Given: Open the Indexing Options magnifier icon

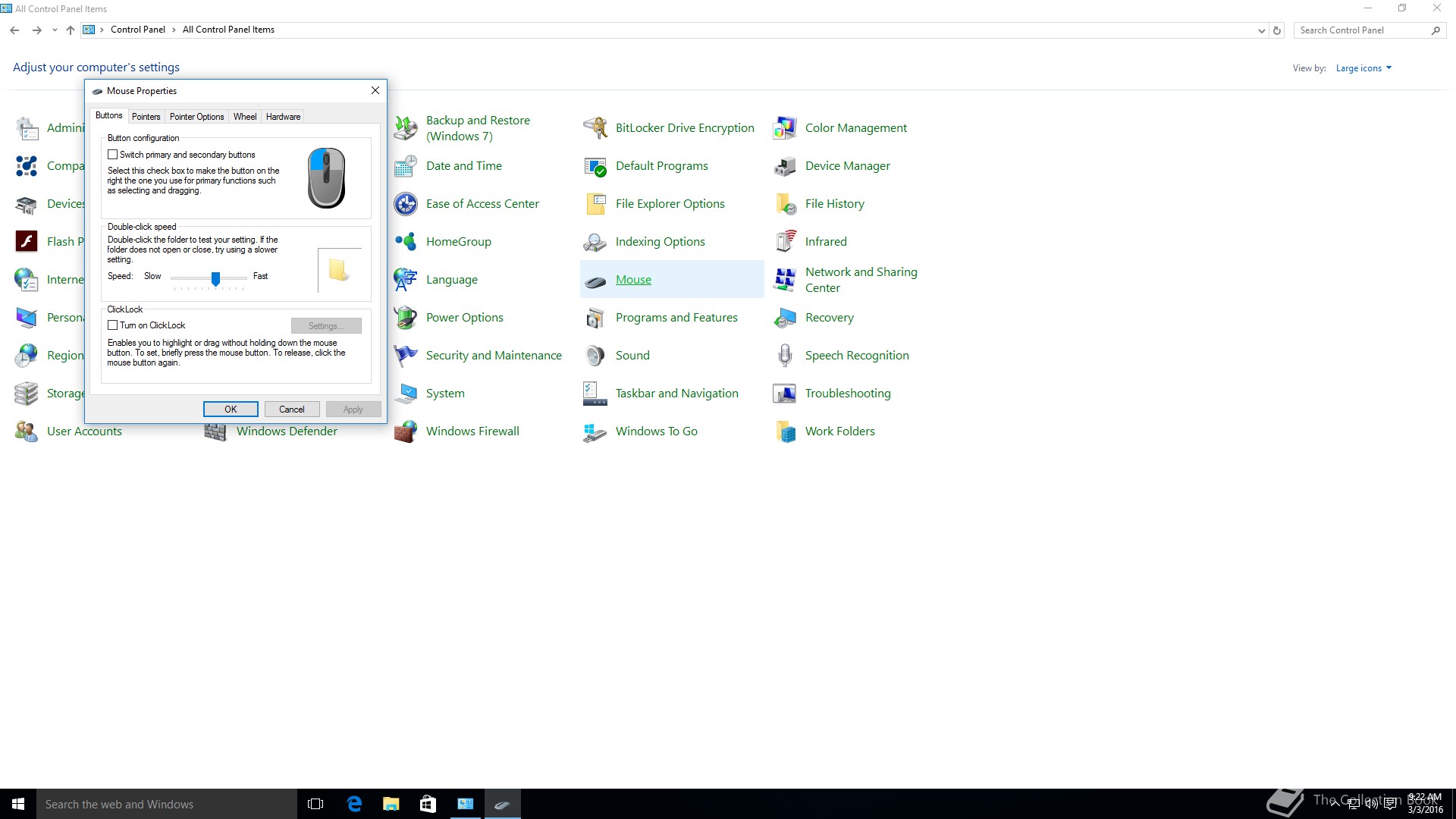Looking at the screenshot, I should pyautogui.click(x=595, y=242).
